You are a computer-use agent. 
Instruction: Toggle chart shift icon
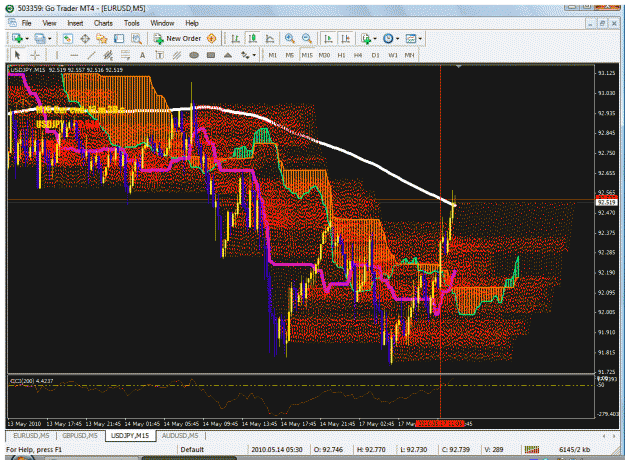pyautogui.click(x=345, y=39)
